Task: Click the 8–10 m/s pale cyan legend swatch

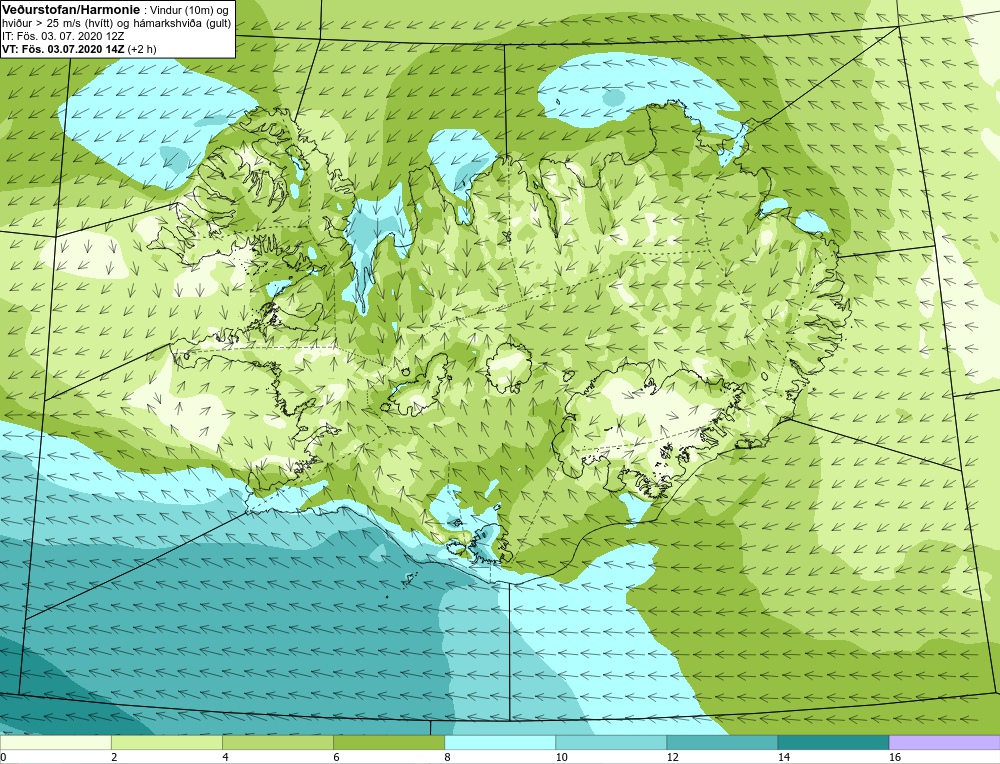Action: point(500,742)
